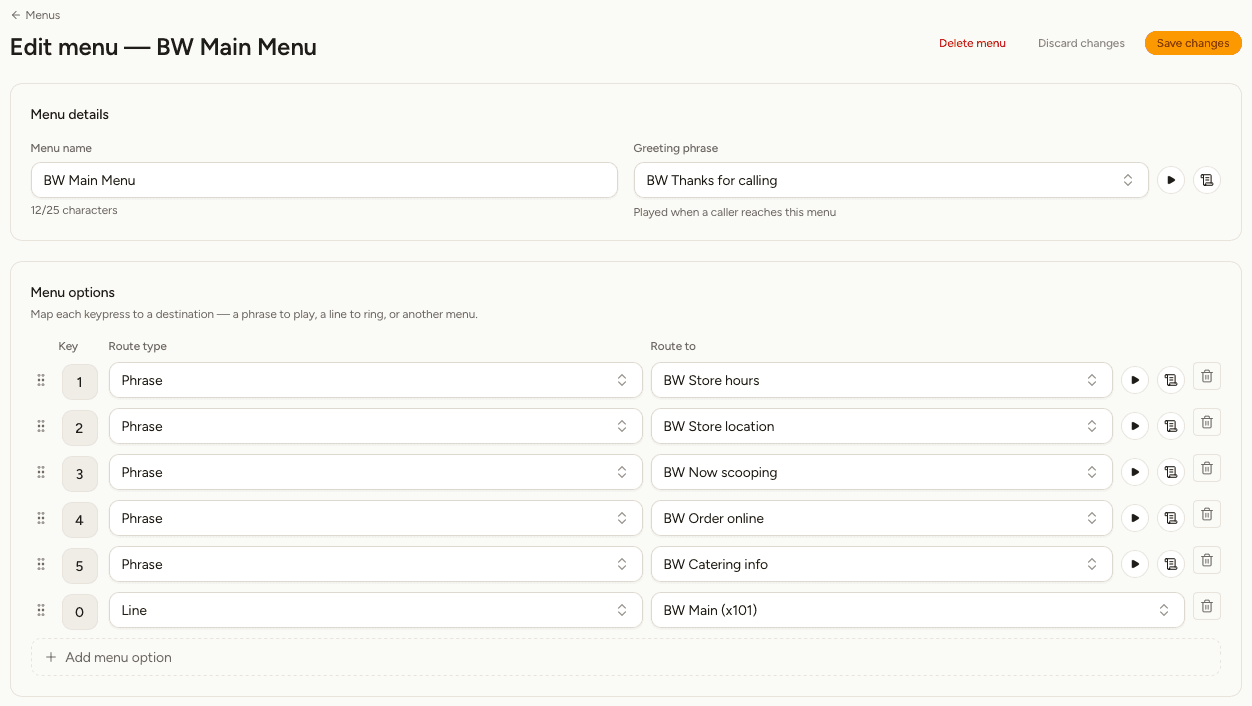Open the BW Now scooping route dropdown
This screenshot has width=1252, height=706.
coord(881,472)
